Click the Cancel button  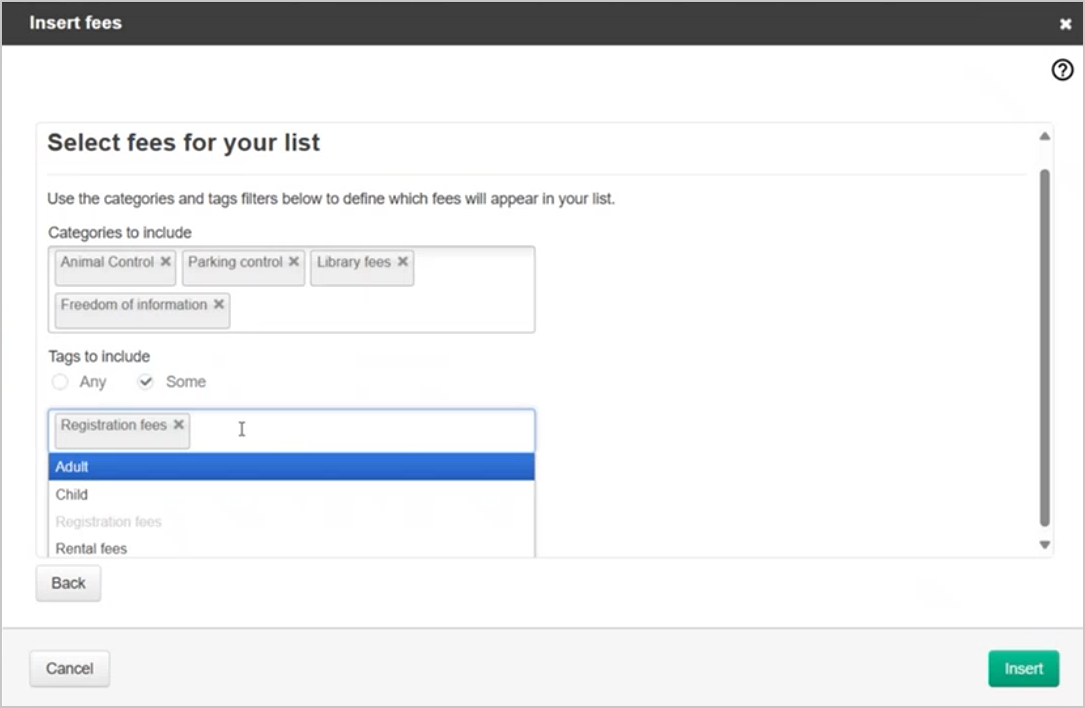pyautogui.click(x=70, y=669)
